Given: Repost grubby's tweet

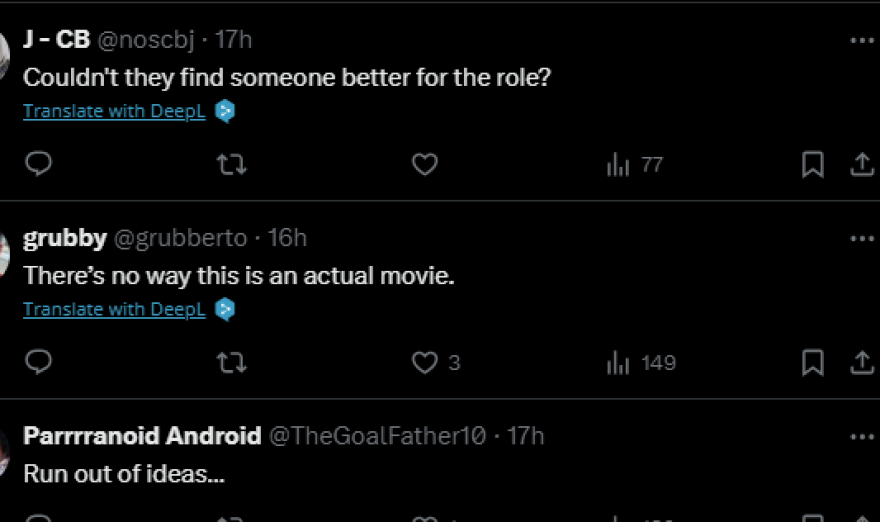Looking at the screenshot, I should point(232,363).
